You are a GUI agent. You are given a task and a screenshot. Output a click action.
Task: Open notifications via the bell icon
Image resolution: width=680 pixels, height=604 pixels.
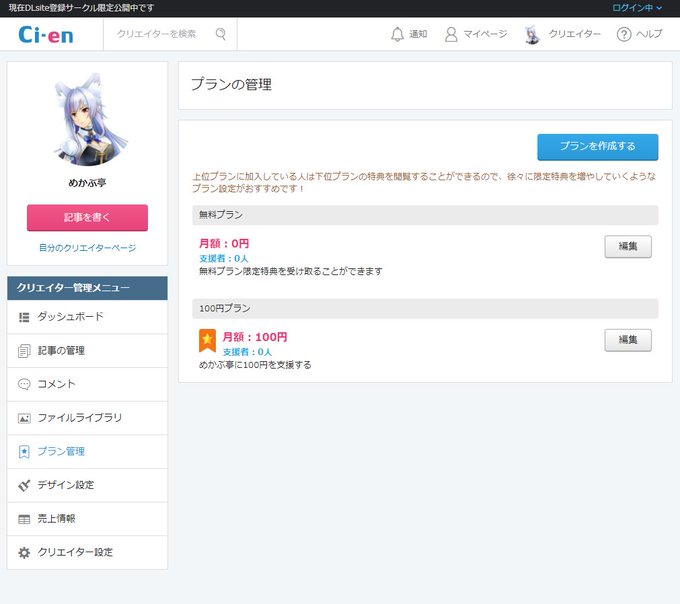click(397, 34)
